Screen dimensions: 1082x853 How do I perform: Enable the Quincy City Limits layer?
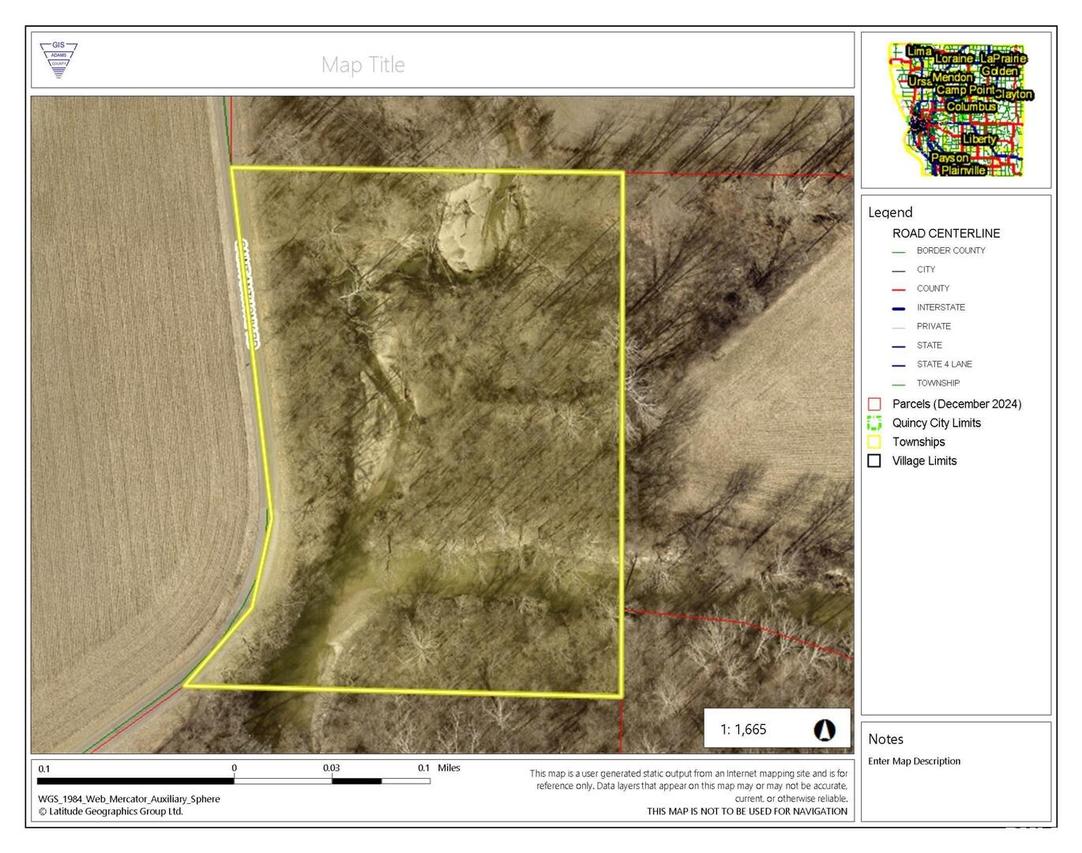pyautogui.click(x=872, y=422)
